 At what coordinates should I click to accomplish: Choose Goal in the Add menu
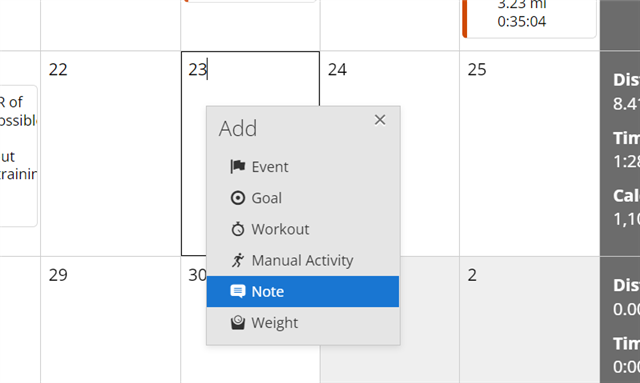pos(303,198)
